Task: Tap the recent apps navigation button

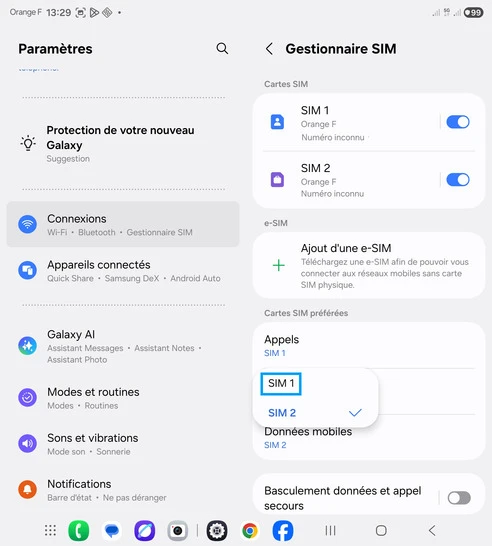Action: pyautogui.click(x=330, y=531)
